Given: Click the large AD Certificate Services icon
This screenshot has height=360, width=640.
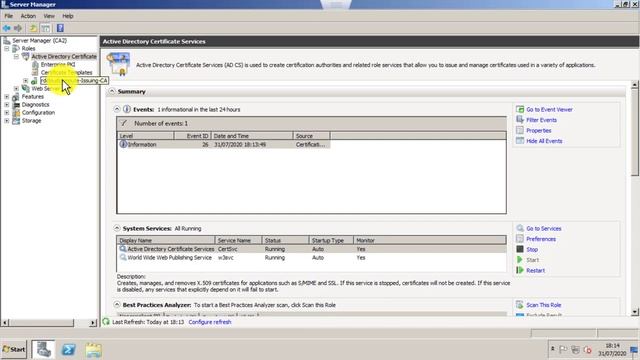Looking at the screenshot, I should pos(118,64).
